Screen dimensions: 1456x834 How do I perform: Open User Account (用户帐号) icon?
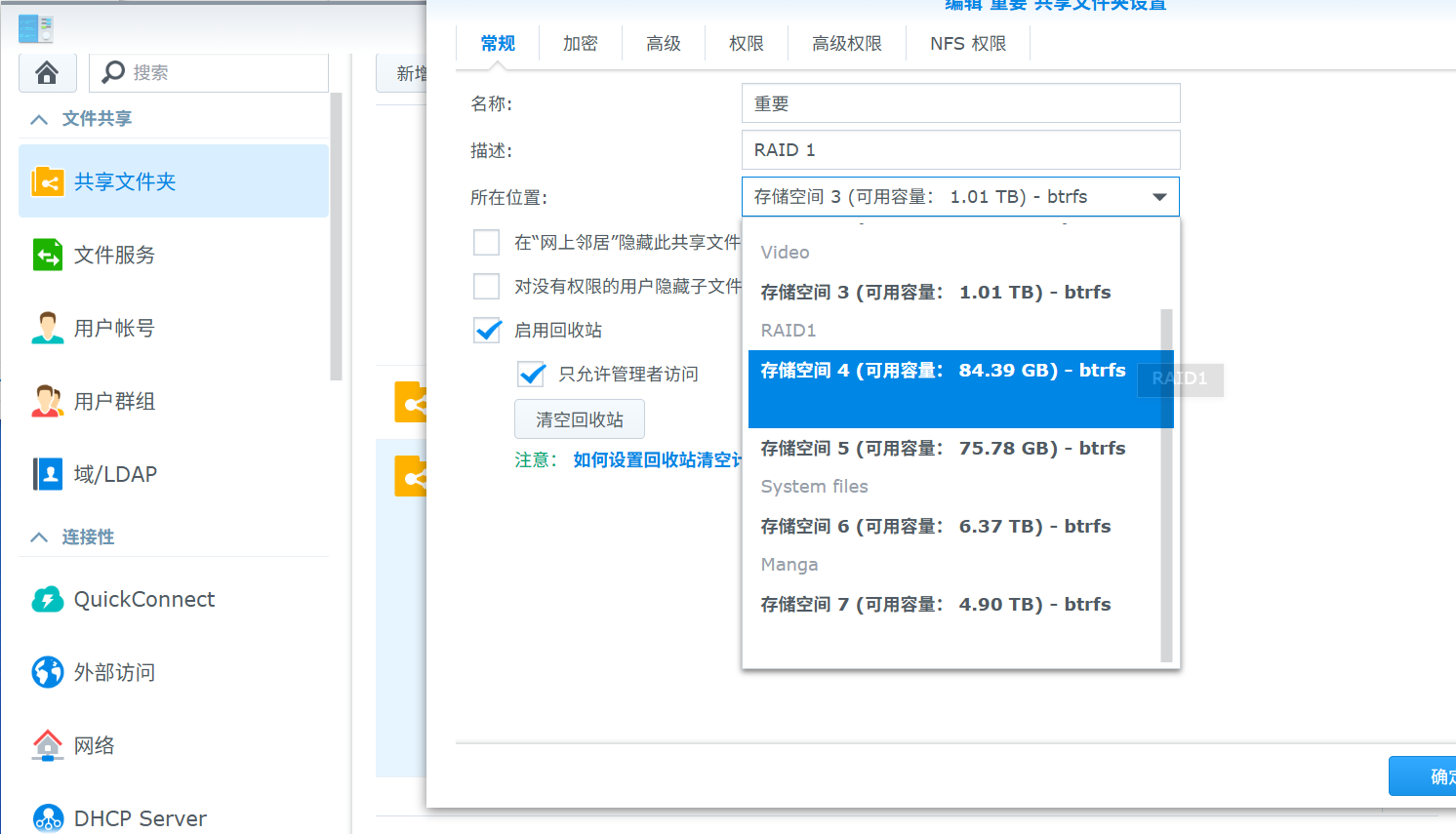(x=48, y=328)
